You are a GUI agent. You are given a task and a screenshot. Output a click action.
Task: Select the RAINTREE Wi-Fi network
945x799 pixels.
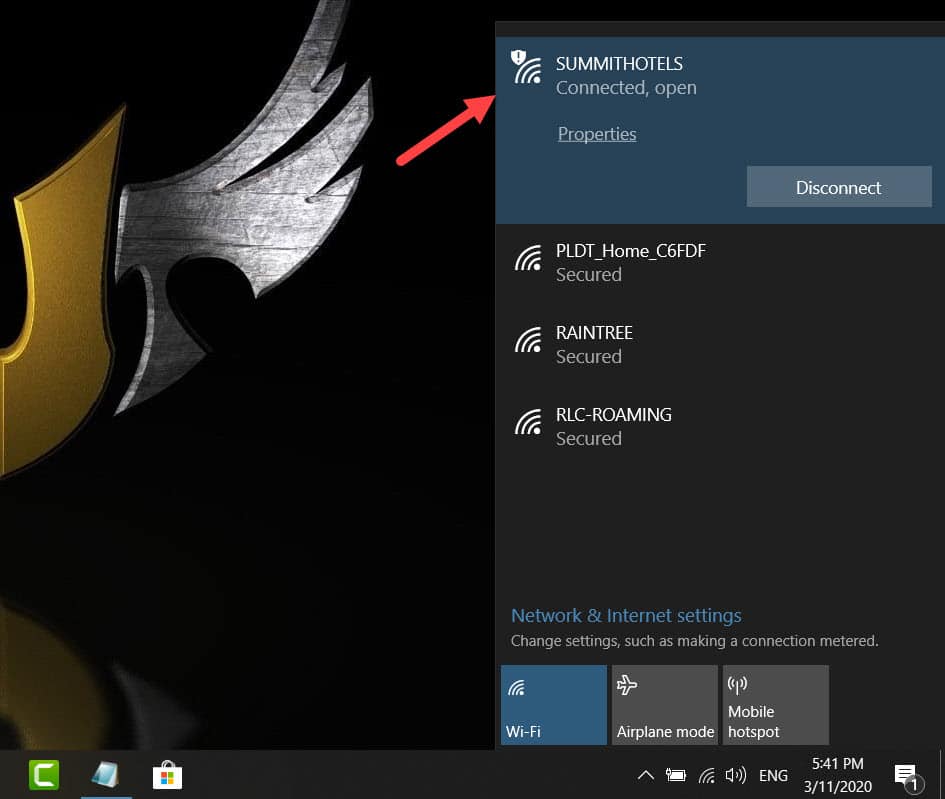click(720, 345)
